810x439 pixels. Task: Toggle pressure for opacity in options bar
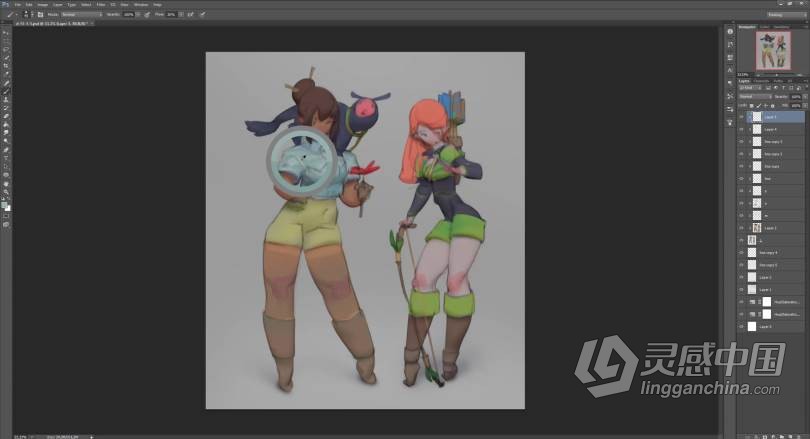point(147,14)
